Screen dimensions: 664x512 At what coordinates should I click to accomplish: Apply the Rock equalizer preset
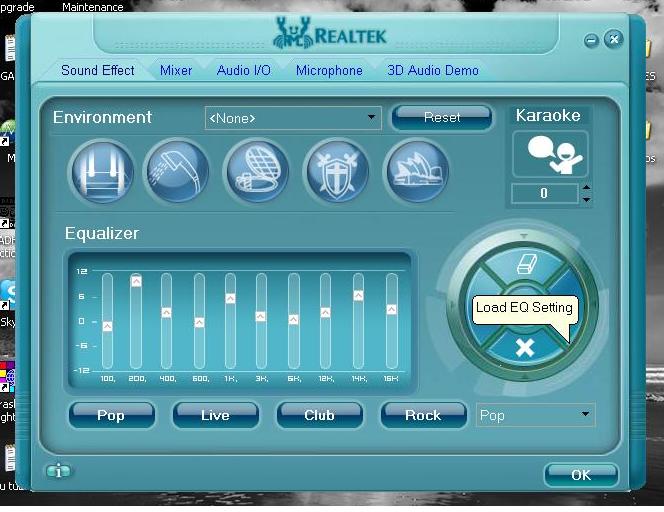click(x=423, y=415)
